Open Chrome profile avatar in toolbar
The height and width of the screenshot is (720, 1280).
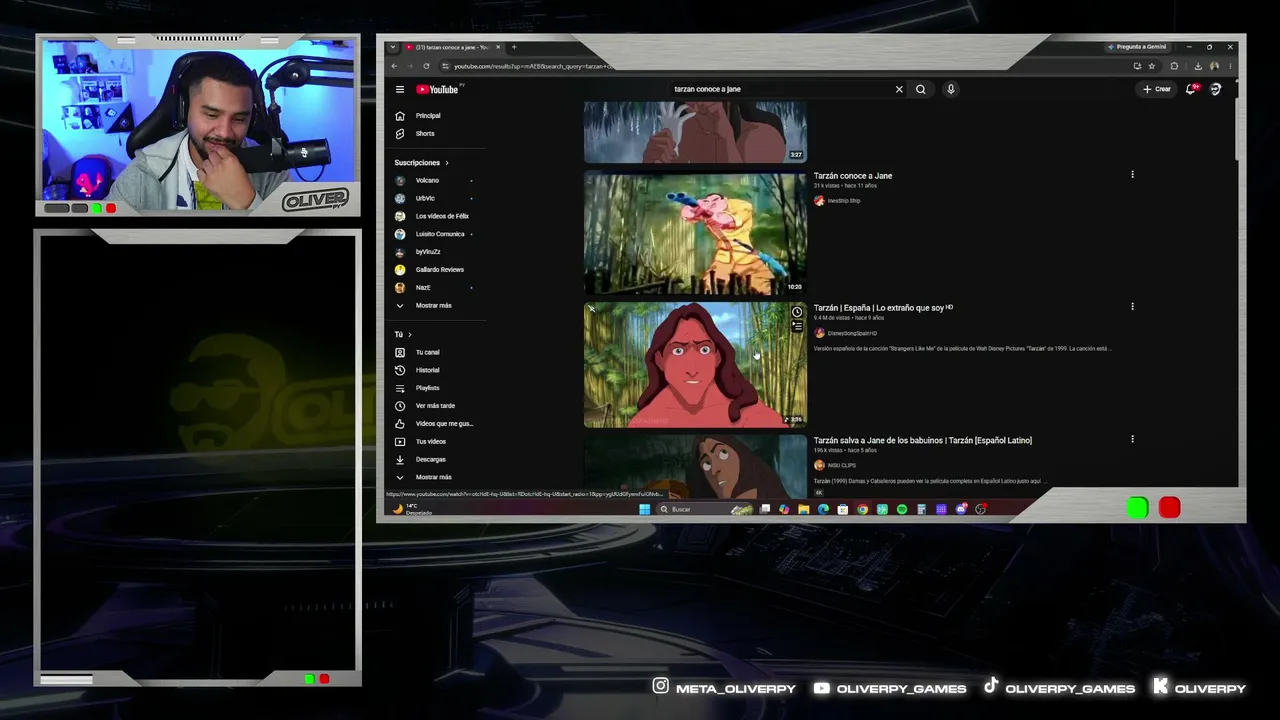1214,66
